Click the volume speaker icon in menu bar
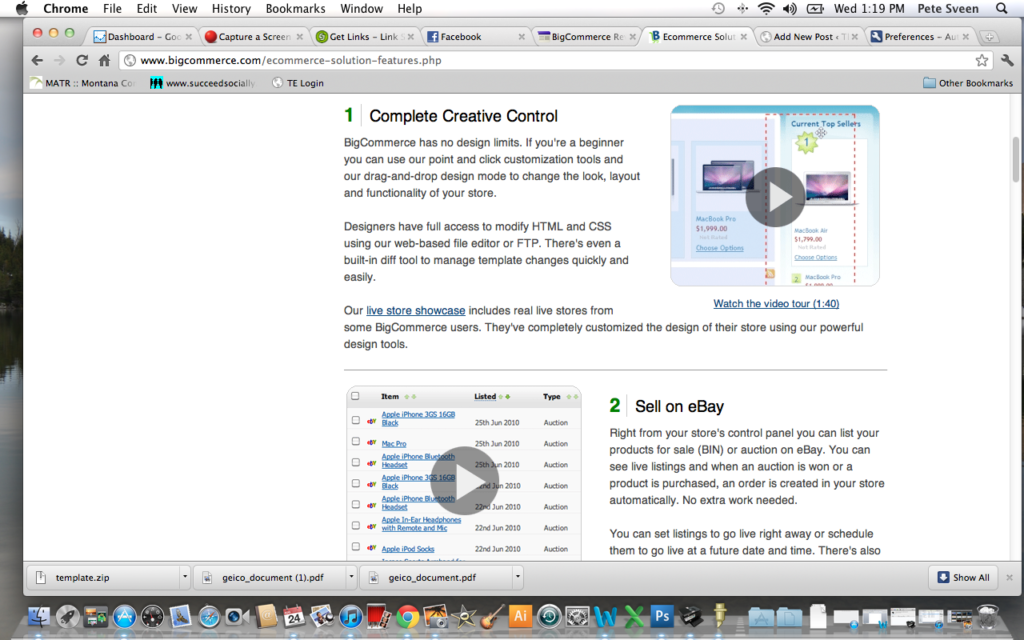The height and width of the screenshot is (640, 1024). coord(790,8)
